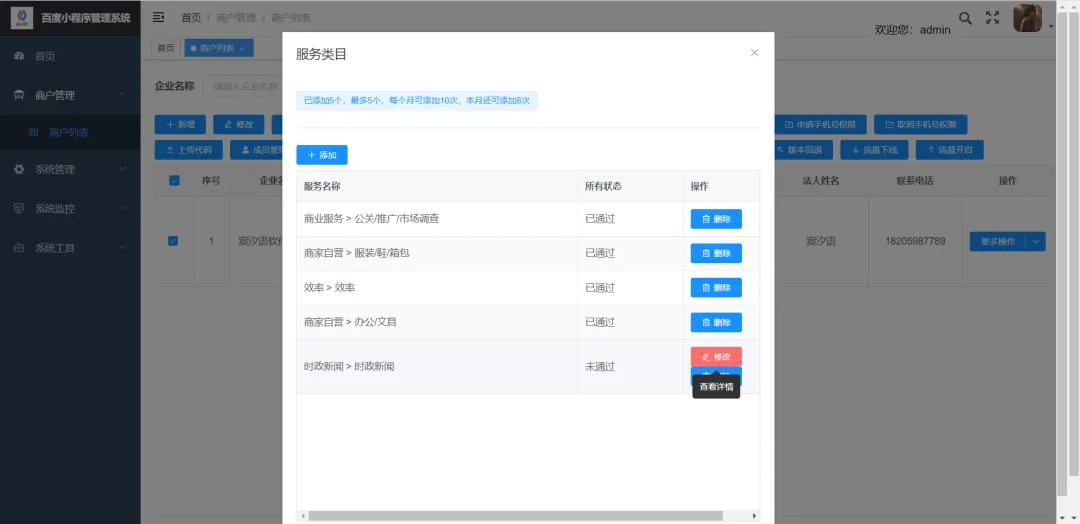
Task: Click 首页 breadcrumb link
Action: coord(191,18)
